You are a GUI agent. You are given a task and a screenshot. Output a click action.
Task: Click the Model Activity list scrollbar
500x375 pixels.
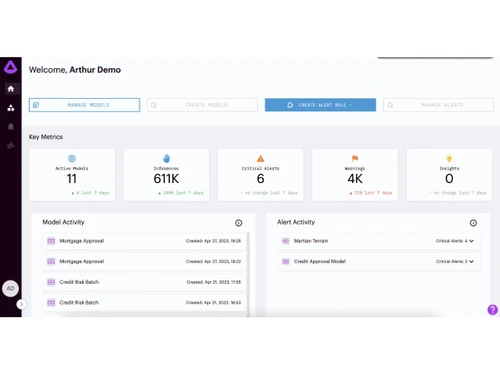248,274
